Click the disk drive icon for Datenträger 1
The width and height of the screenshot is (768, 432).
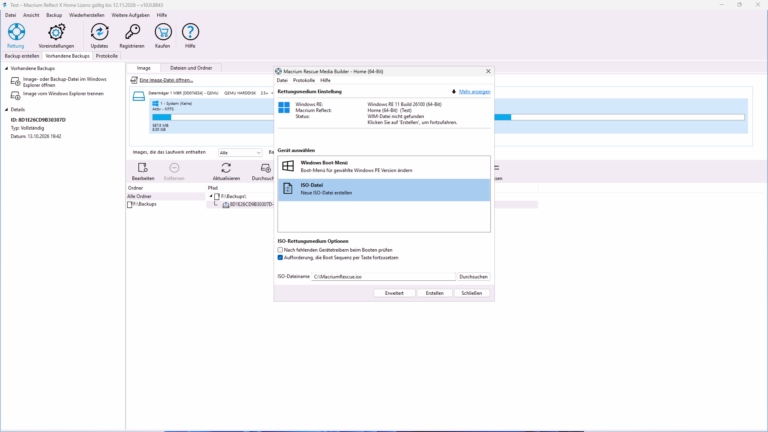[139, 96]
